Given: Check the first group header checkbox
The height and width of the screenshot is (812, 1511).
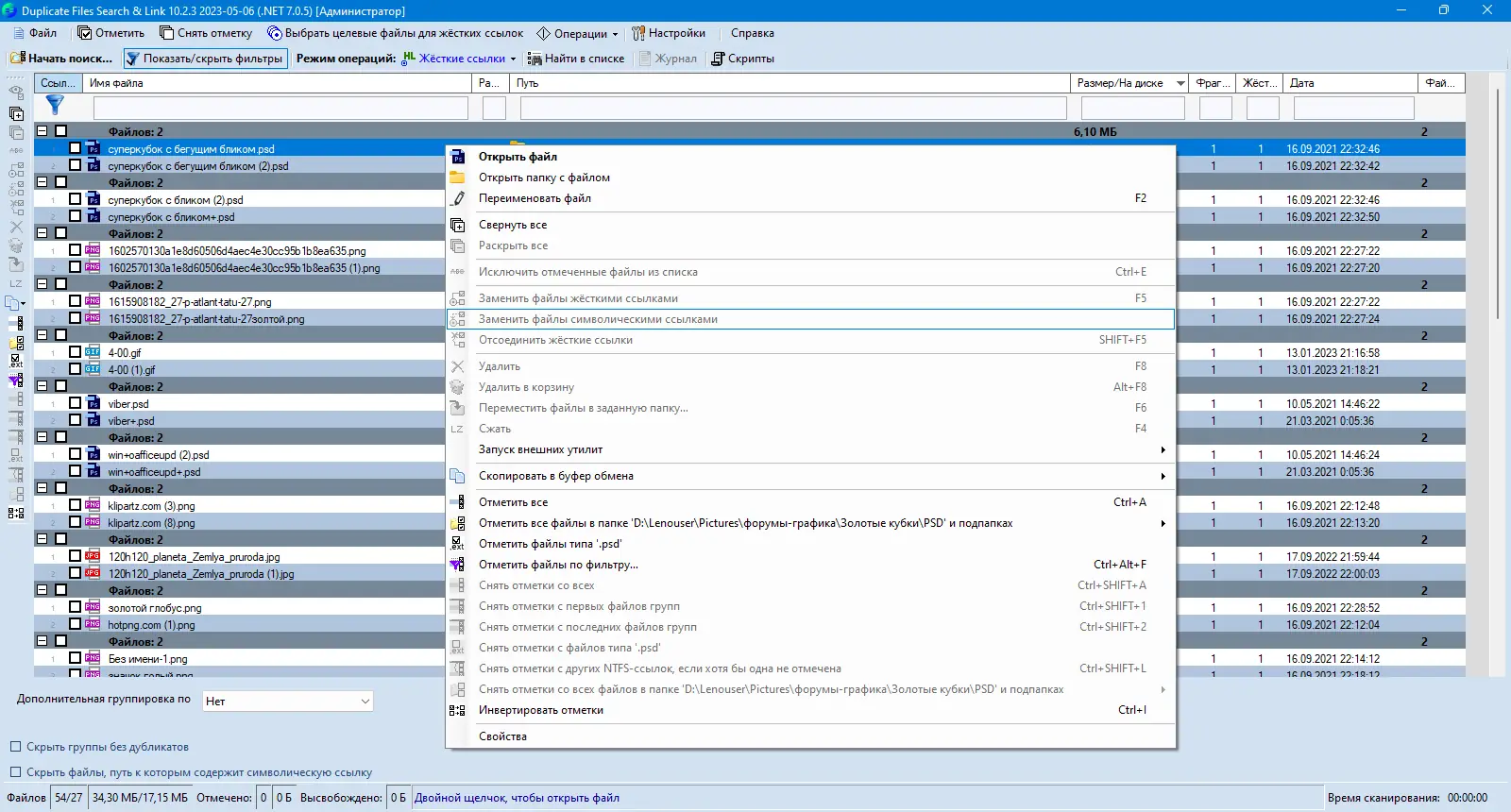Looking at the screenshot, I should (60, 131).
